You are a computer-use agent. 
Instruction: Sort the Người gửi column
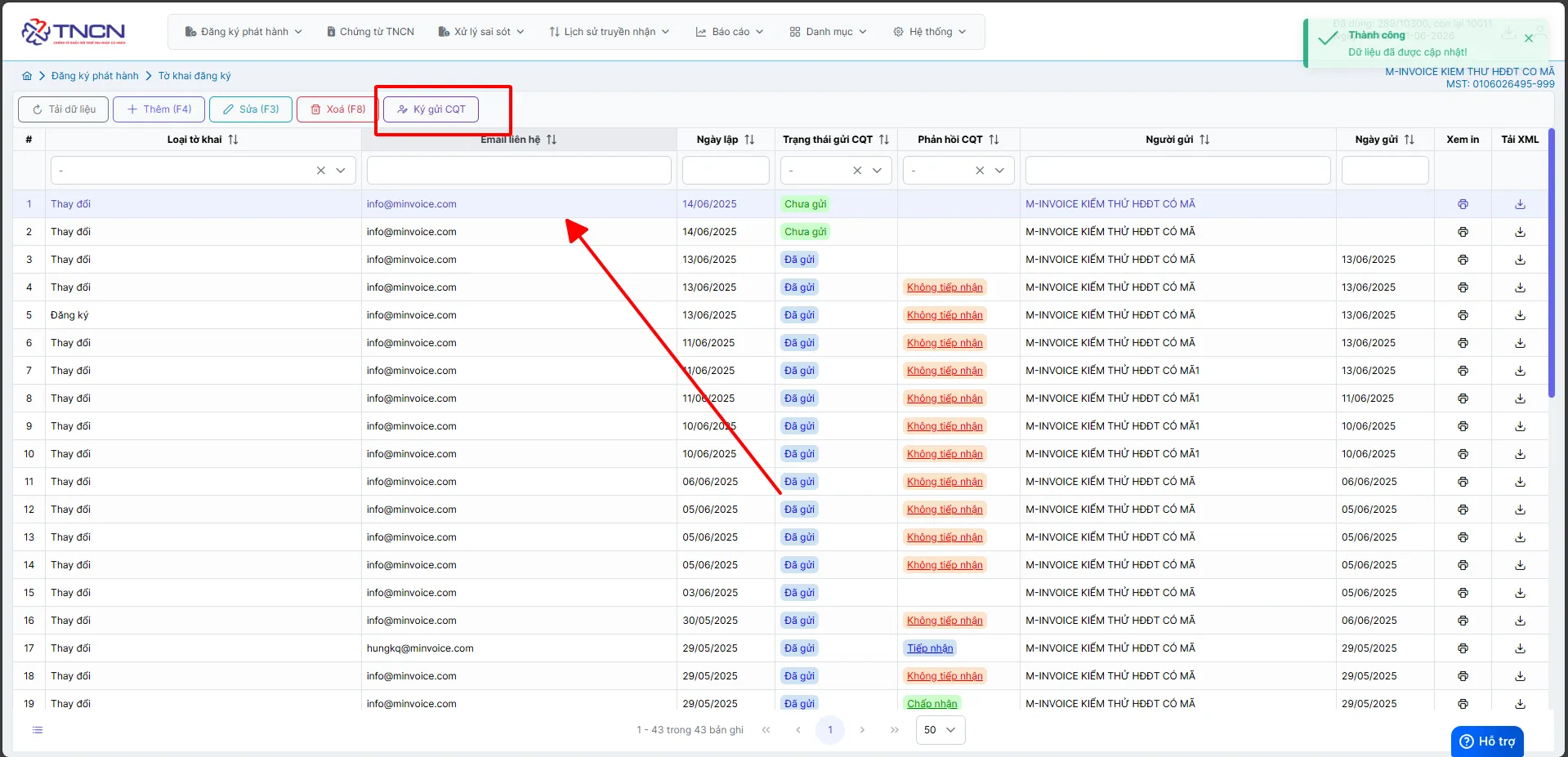coord(1204,140)
